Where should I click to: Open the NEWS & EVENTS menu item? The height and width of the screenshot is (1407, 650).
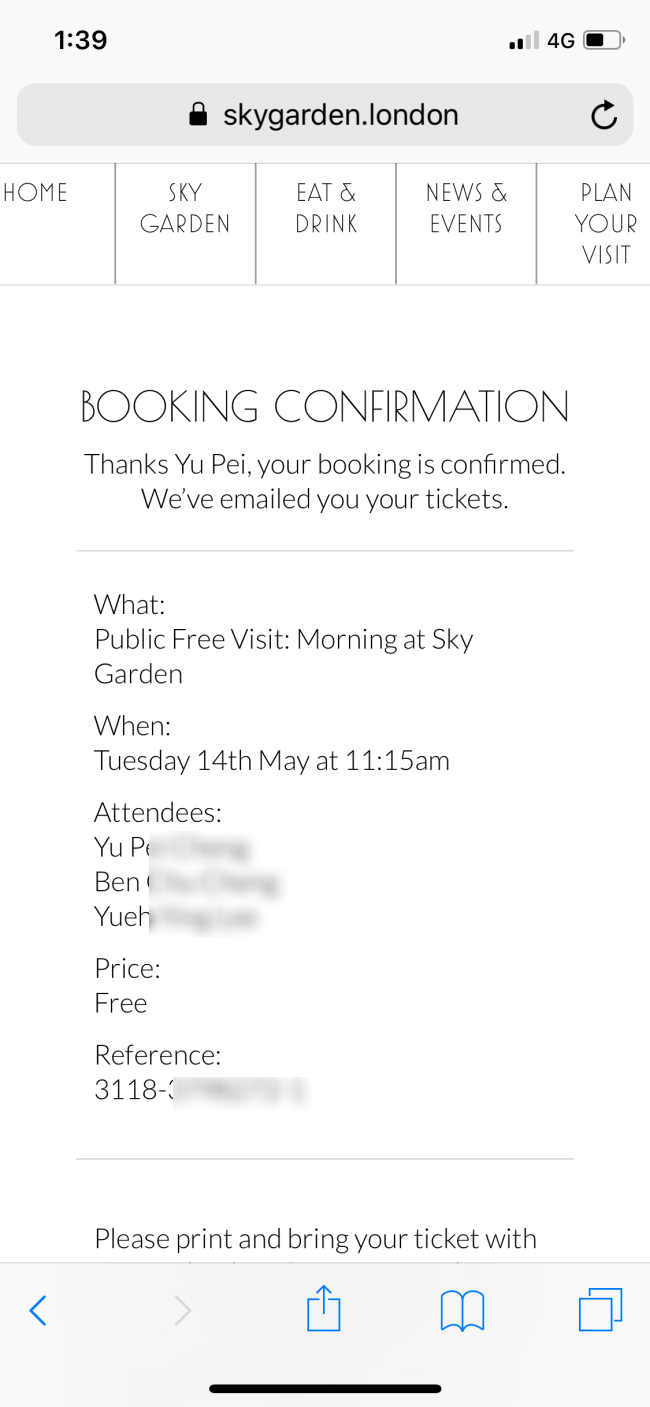tap(466, 208)
